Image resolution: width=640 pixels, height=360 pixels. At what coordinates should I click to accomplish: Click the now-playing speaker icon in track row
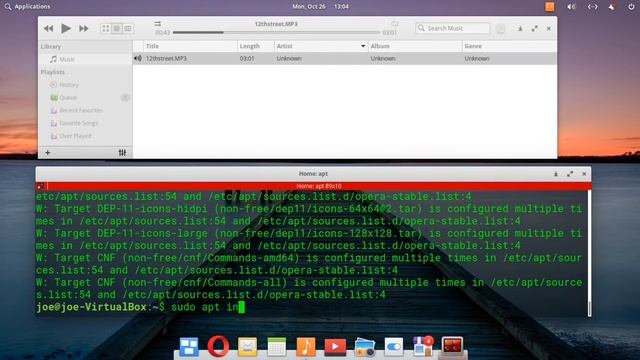[138, 58]
